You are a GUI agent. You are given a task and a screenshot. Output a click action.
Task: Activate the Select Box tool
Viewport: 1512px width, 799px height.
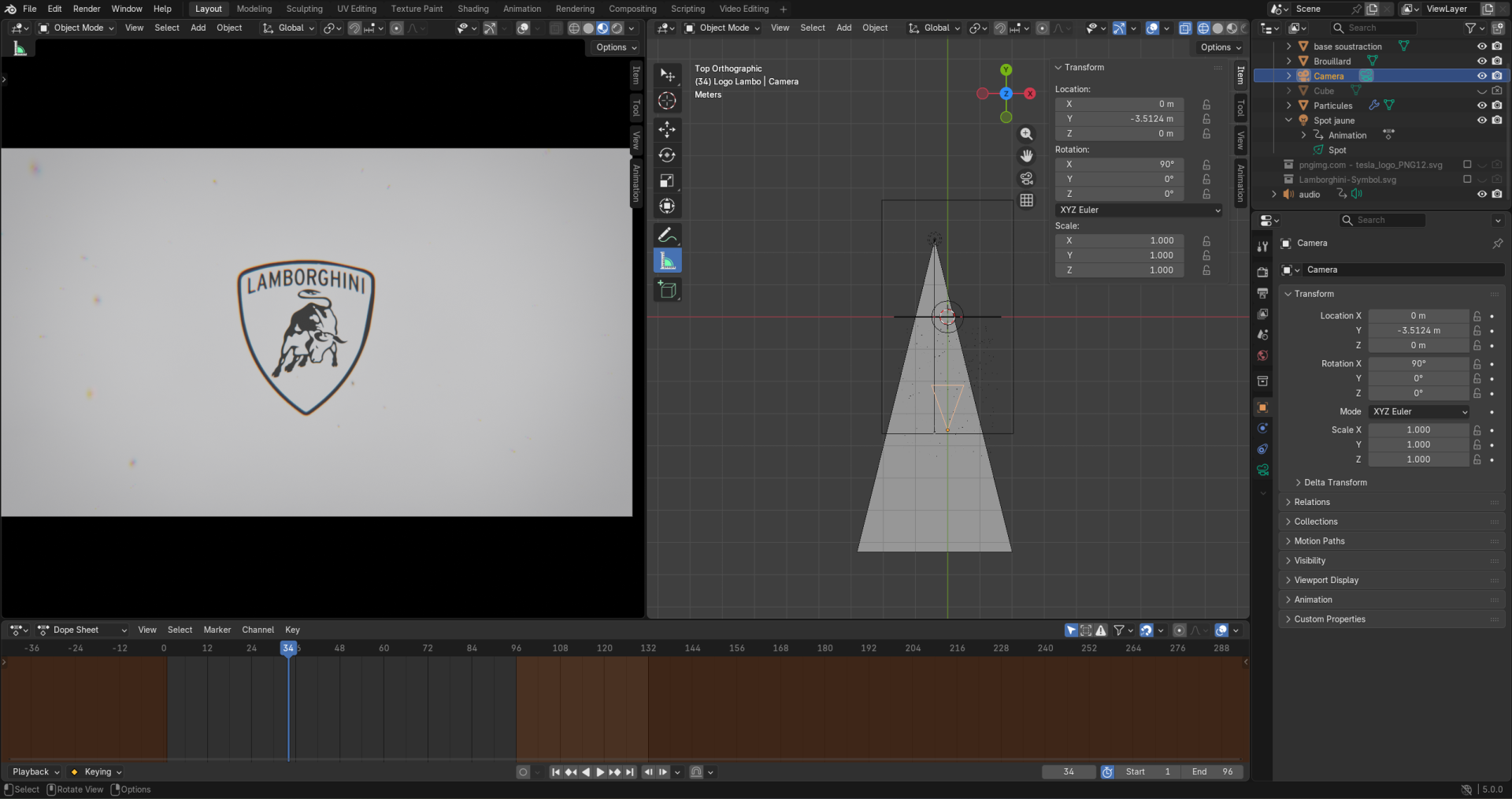(667, 75)
